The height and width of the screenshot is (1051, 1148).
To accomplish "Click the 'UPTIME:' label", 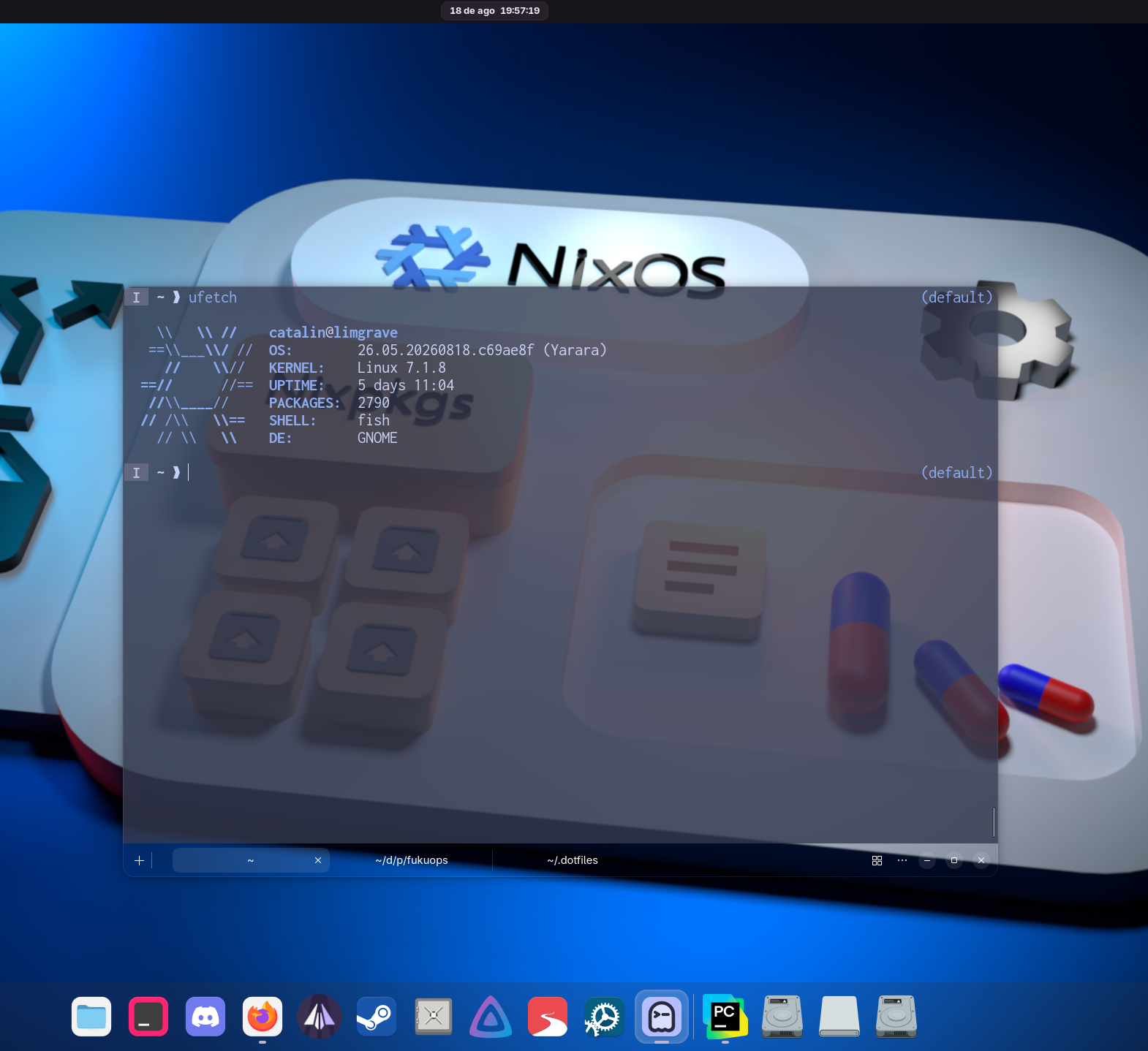I will (x=297, y=385).
